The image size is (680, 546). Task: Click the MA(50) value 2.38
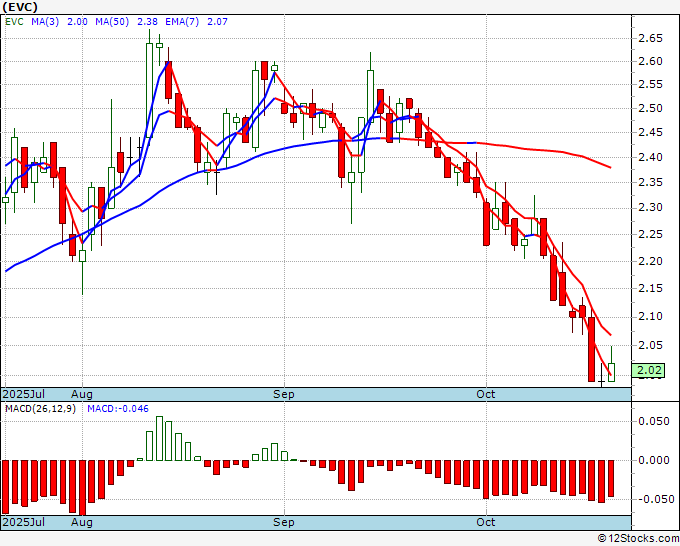point(147,22)
